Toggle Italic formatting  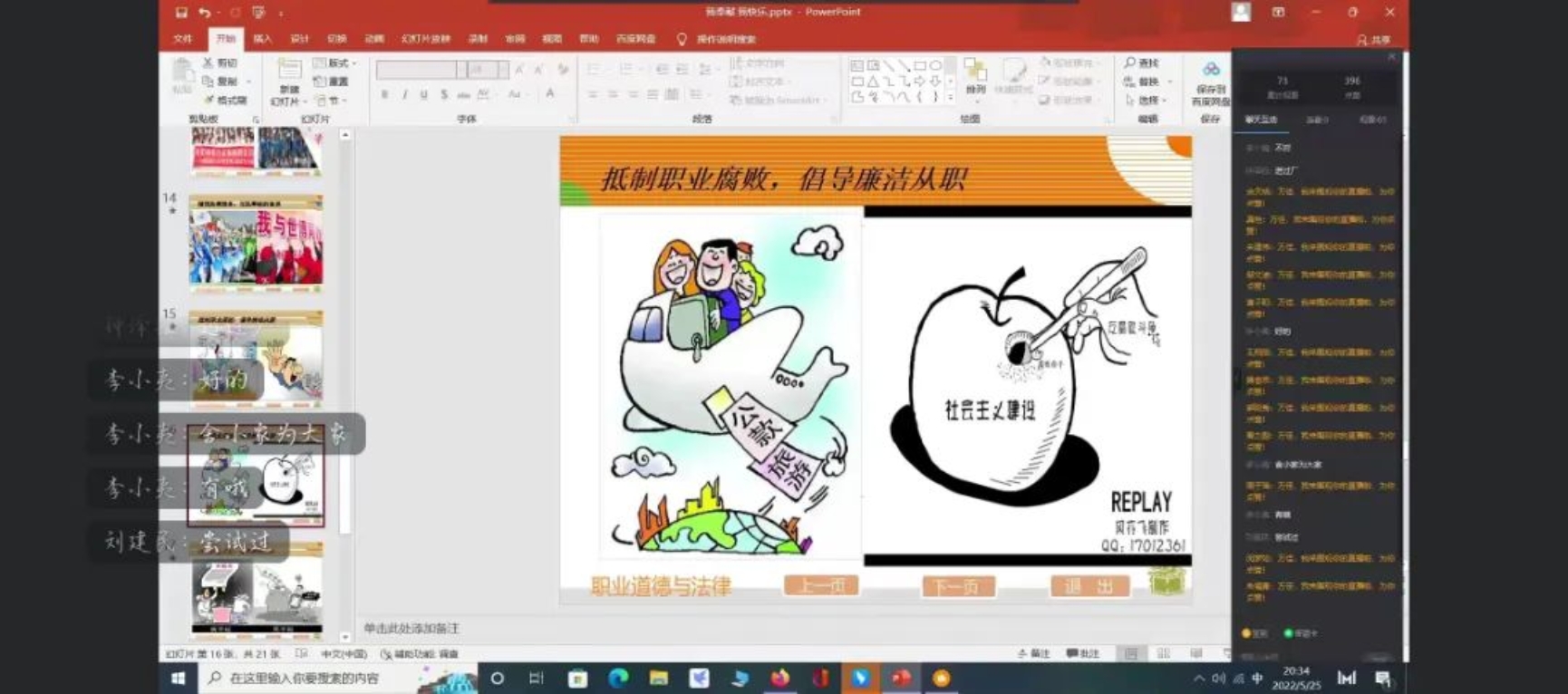(x=404, y=94)
